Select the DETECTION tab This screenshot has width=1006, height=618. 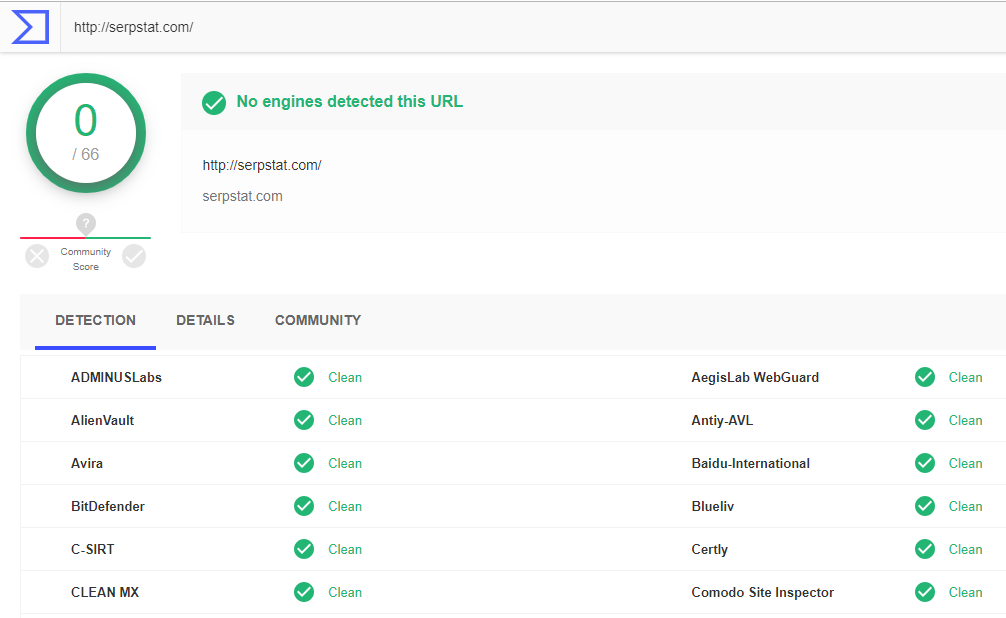[96, 320]
